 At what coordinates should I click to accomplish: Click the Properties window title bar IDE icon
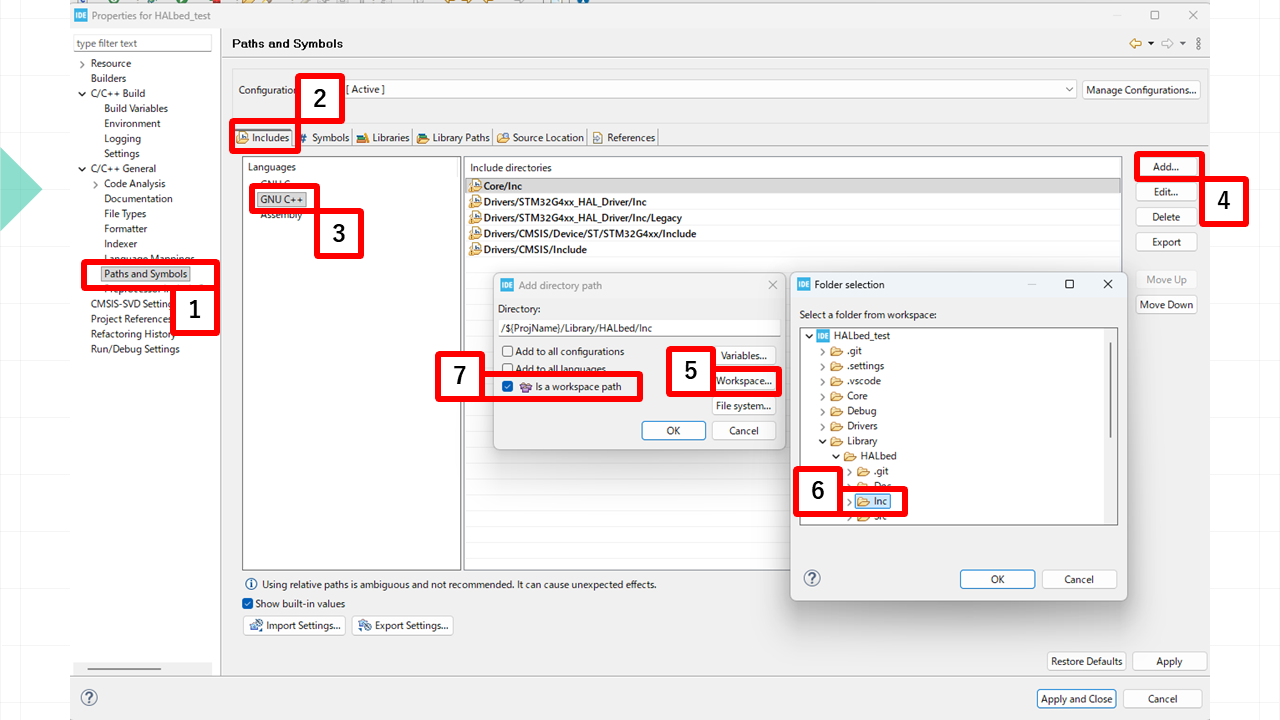pyautogui.click(x=80, y=16)
